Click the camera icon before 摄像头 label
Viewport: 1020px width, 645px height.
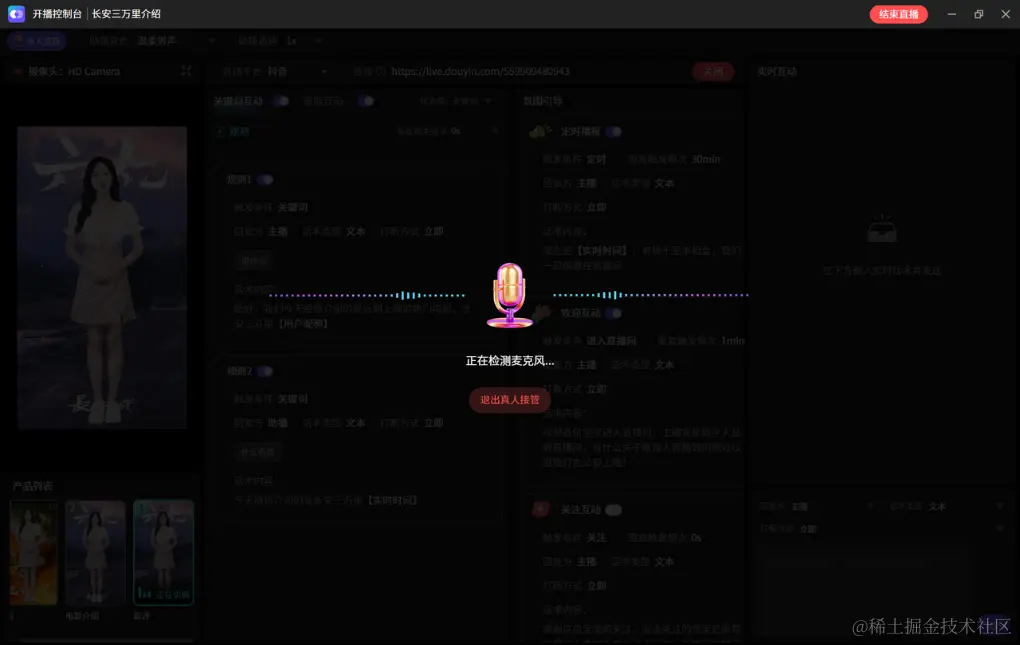point(18,72)
